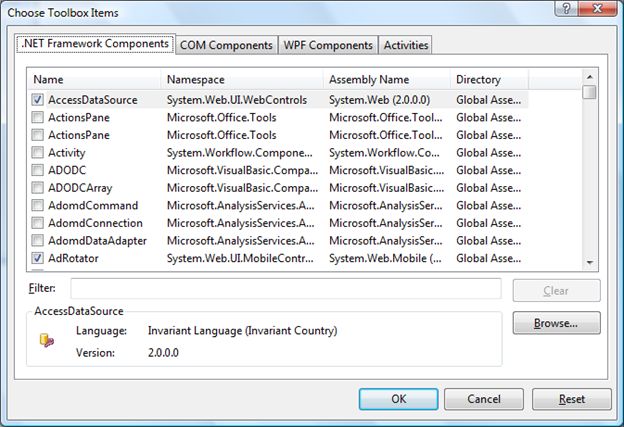Select the AccessDataSource row name
Viewport: 624px width, 427px height.
pyautogui.click(x=93, y=100)
